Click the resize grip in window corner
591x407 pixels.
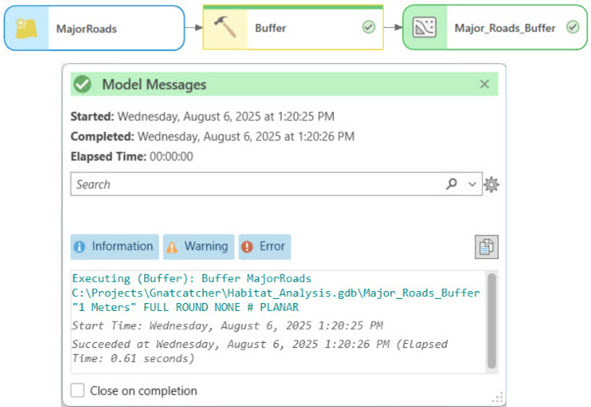(x=498, y=398)
